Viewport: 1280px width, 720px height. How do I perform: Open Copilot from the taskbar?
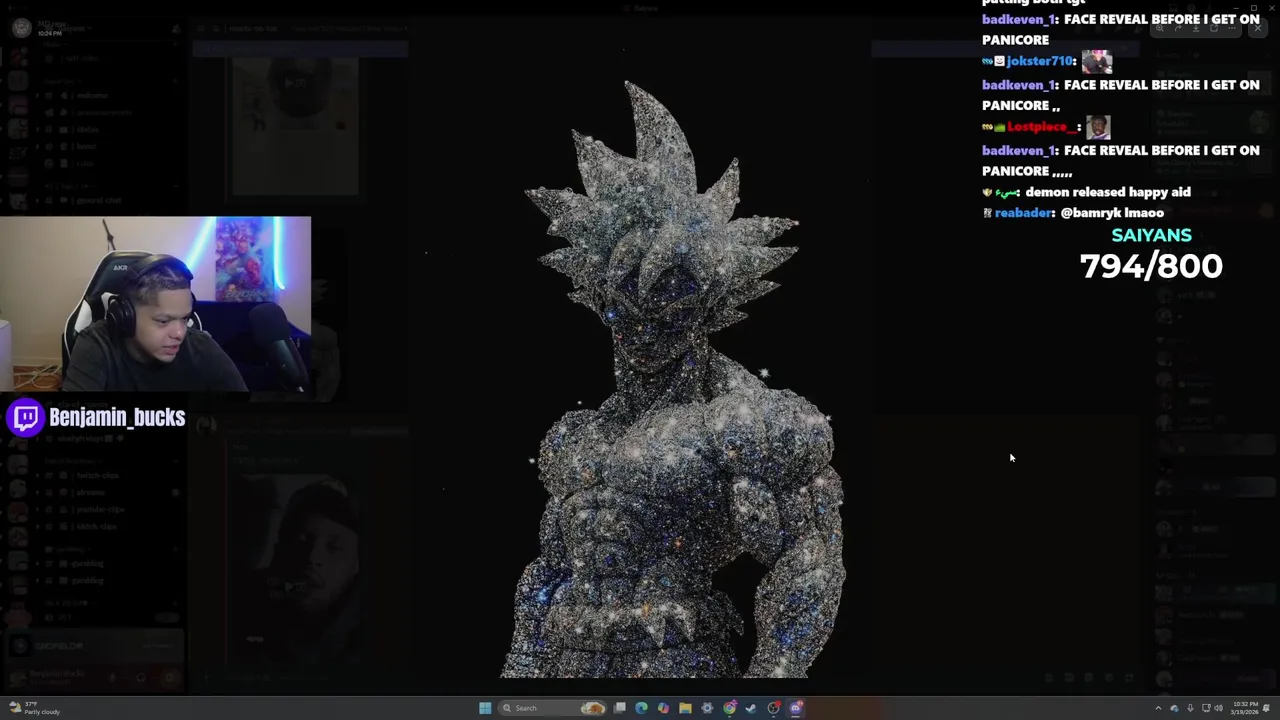pos(663,708)
